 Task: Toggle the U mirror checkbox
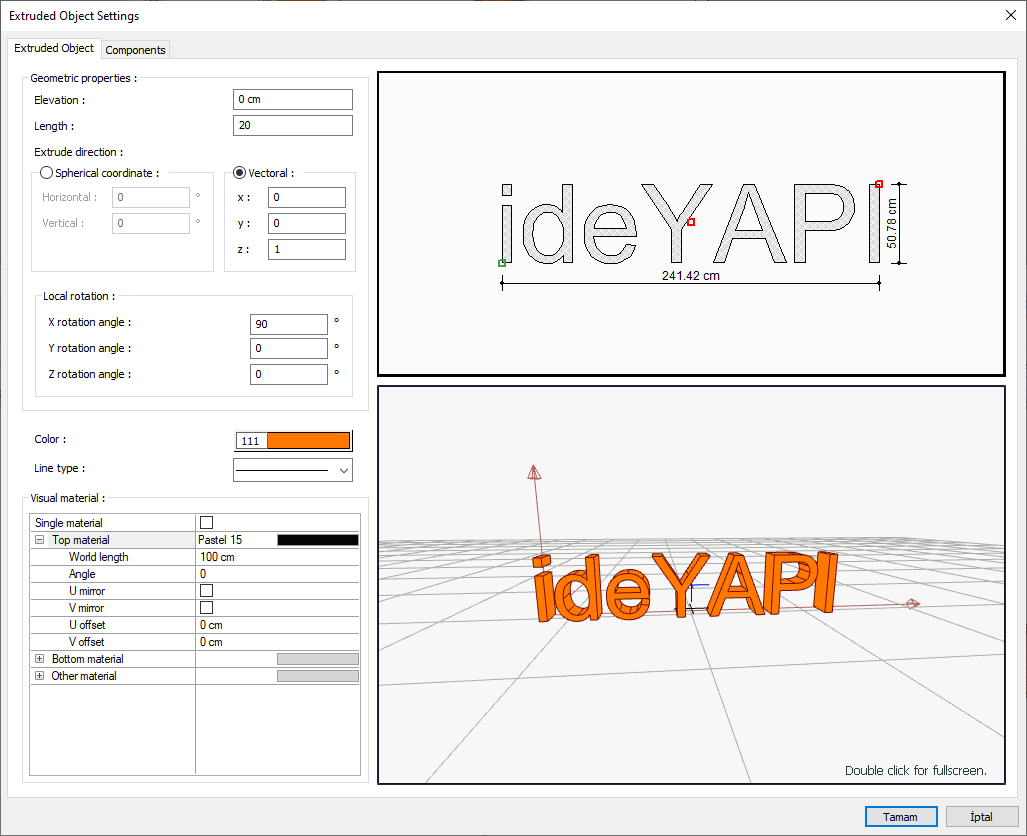[x=207, y=591]
